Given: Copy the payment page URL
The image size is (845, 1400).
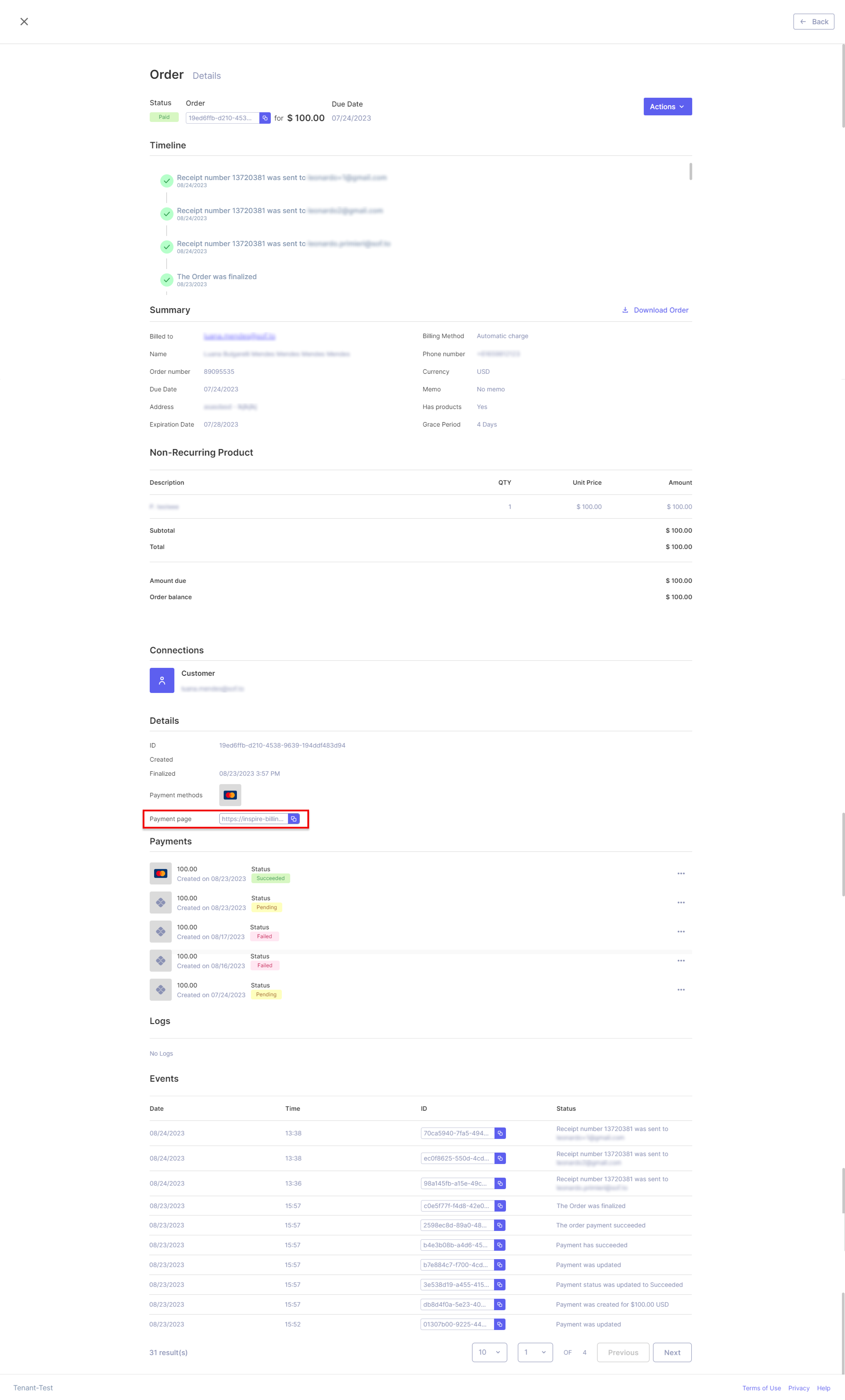Looking at the screenshot, I should tap(294, 819).
